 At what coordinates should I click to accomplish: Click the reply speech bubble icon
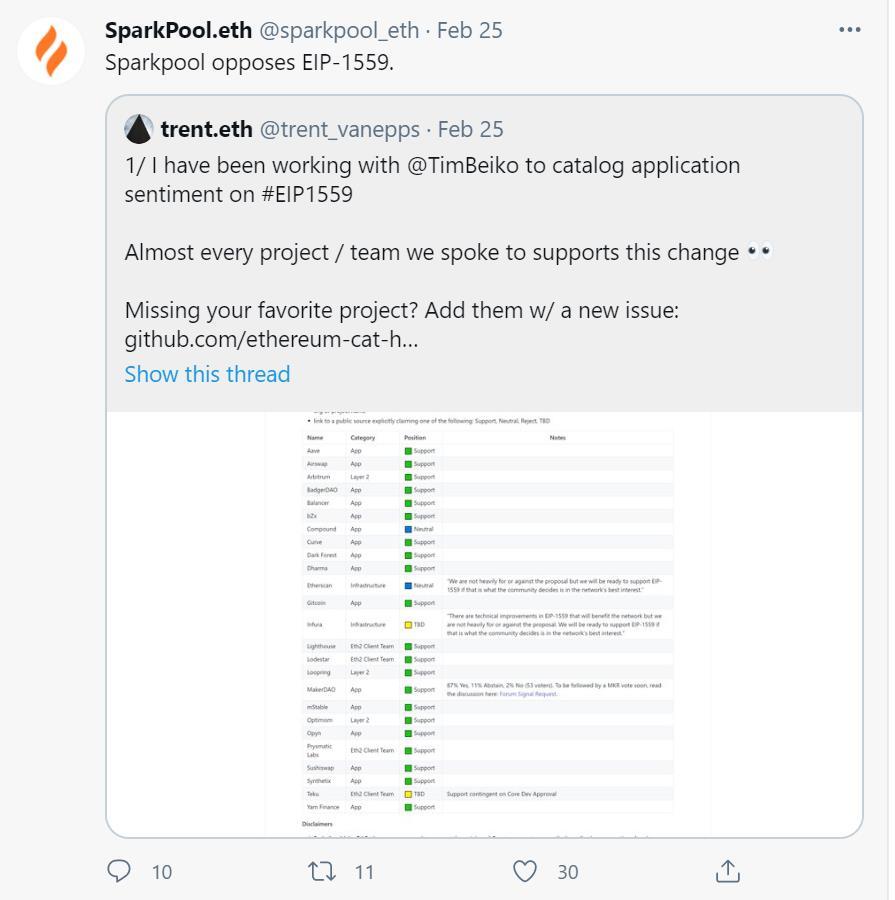click(119, 871)
